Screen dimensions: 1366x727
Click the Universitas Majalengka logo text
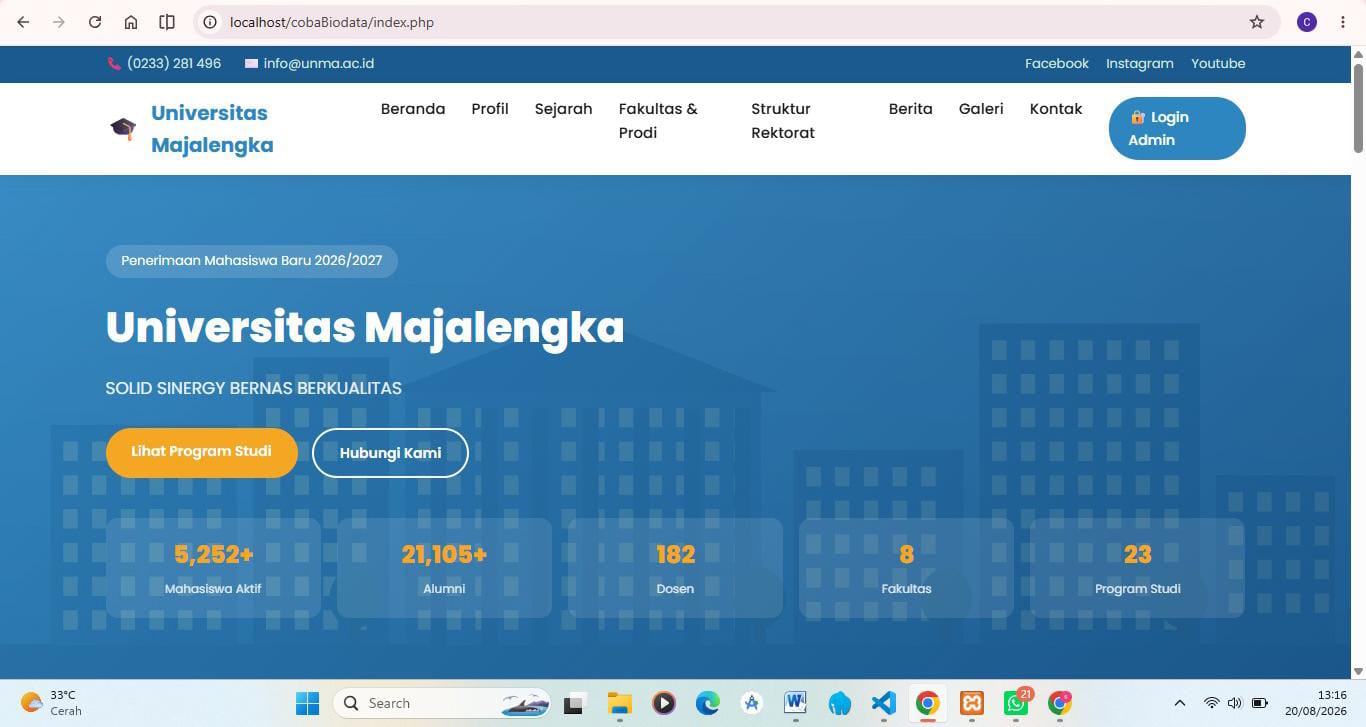(x=212, y=129)
